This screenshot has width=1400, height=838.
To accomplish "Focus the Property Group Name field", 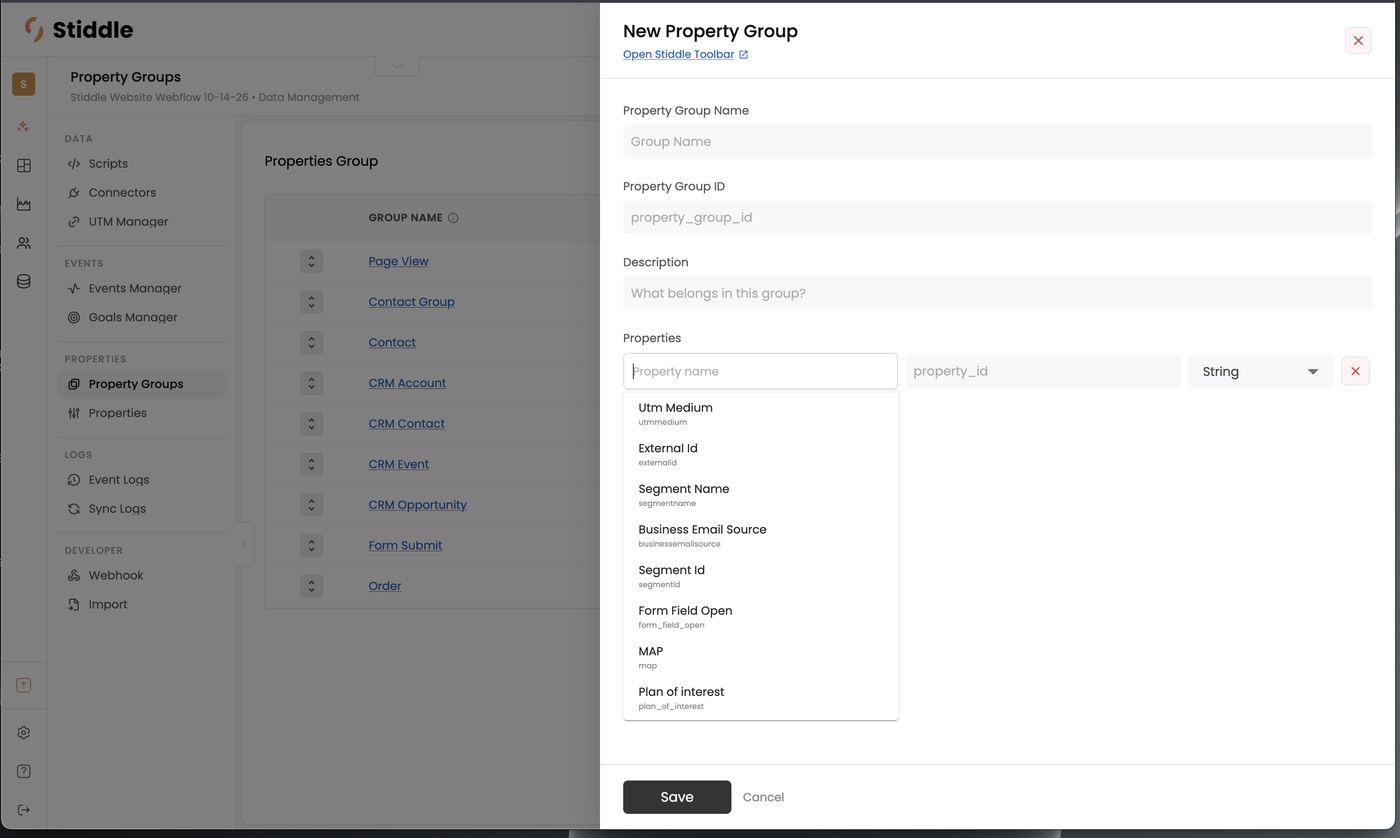I will tap(997, 142).
